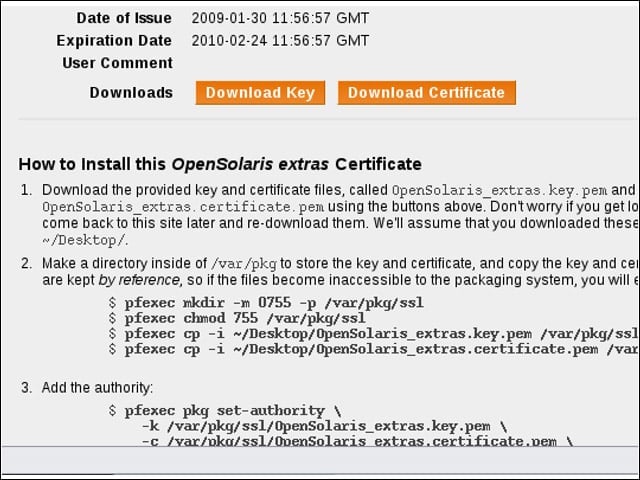Select the Expiration Date label
The image size is (640, 480).
pyautogui.click(x=114, y=40)
